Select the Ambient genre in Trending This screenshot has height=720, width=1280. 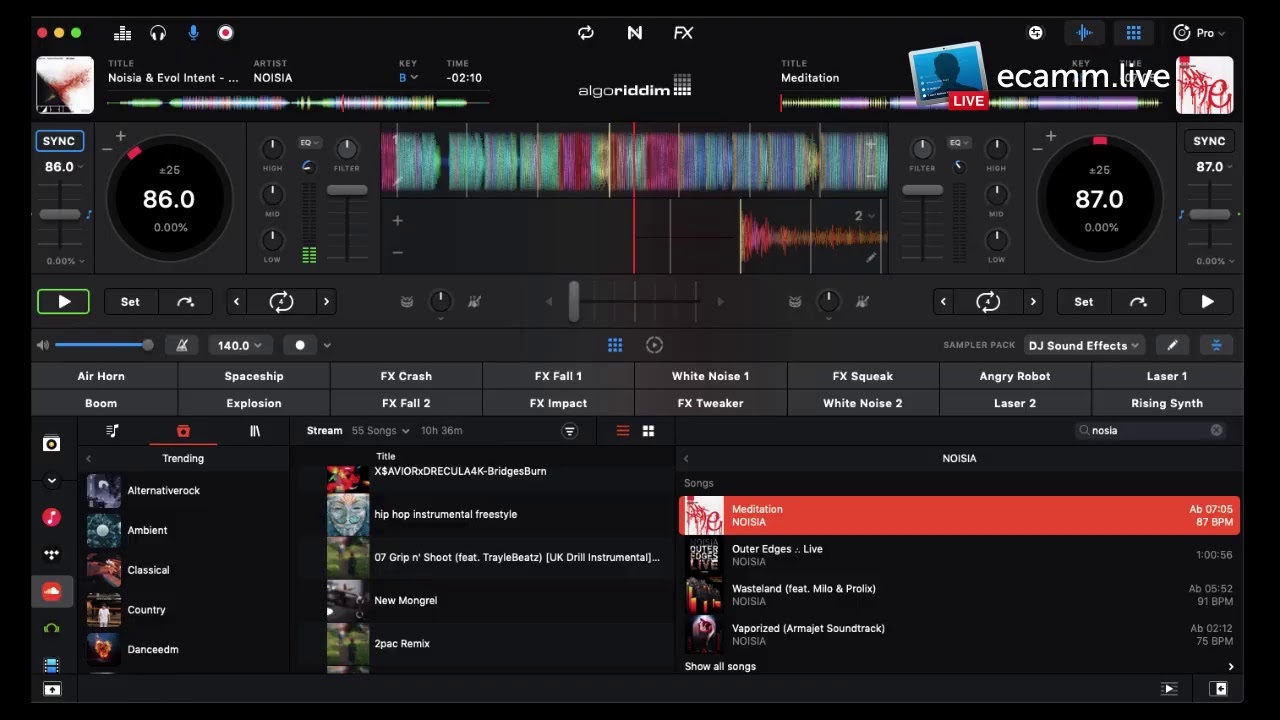[x=147, y=530]
